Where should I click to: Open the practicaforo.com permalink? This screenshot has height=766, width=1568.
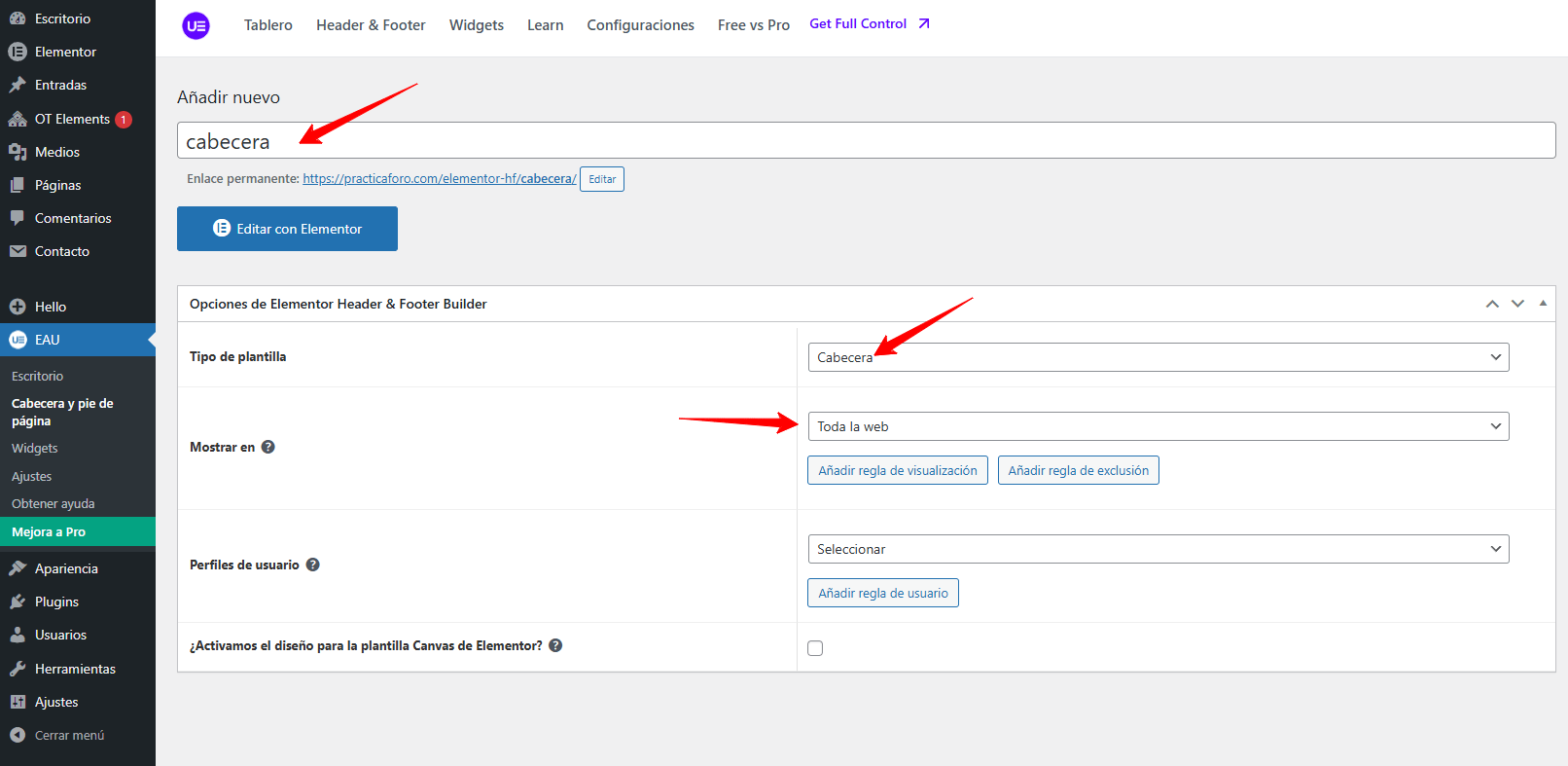[439, 179]
